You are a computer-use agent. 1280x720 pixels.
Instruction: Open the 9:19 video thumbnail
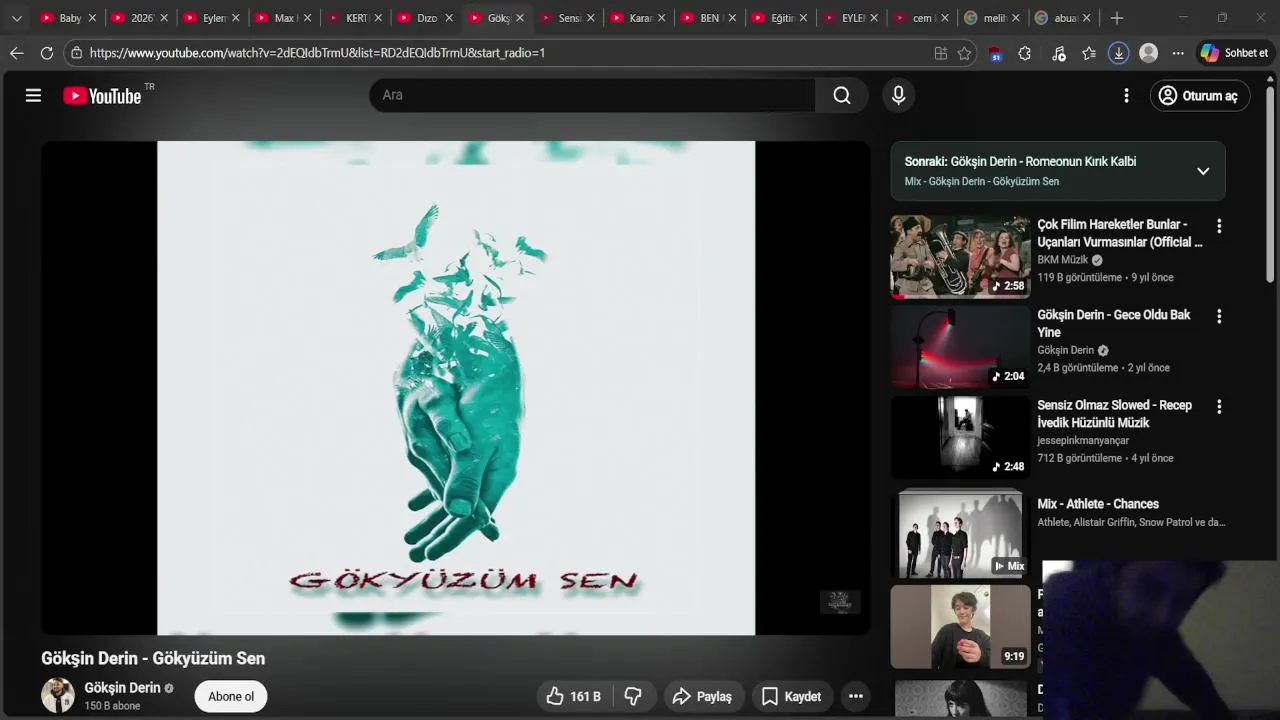tap(960, 627)
